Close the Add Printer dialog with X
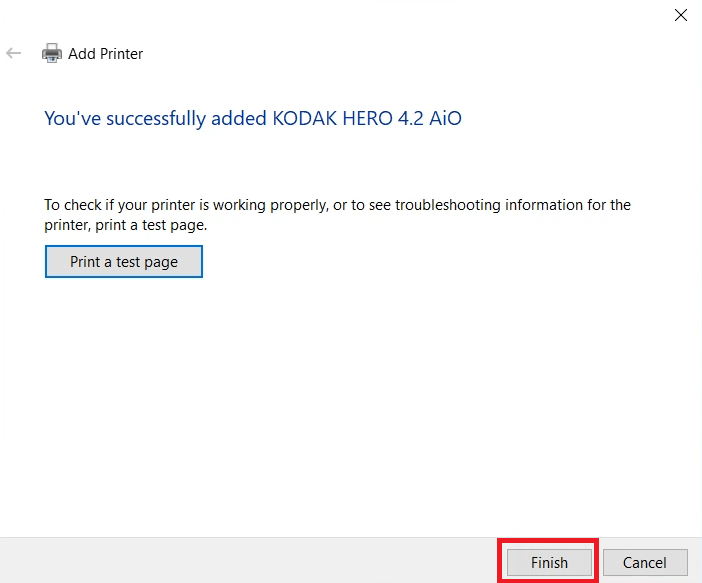This screenshot has height=583, width=702. 681,15
